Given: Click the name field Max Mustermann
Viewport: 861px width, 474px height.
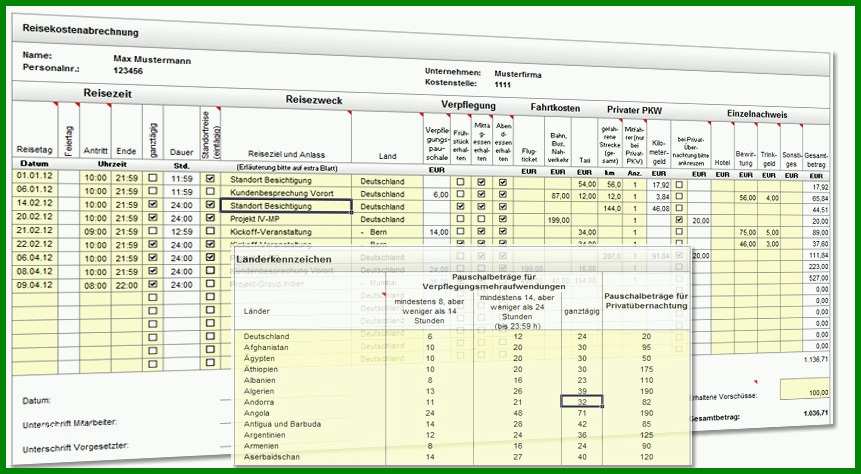Looking at the screenshot, I should point(152,59).
